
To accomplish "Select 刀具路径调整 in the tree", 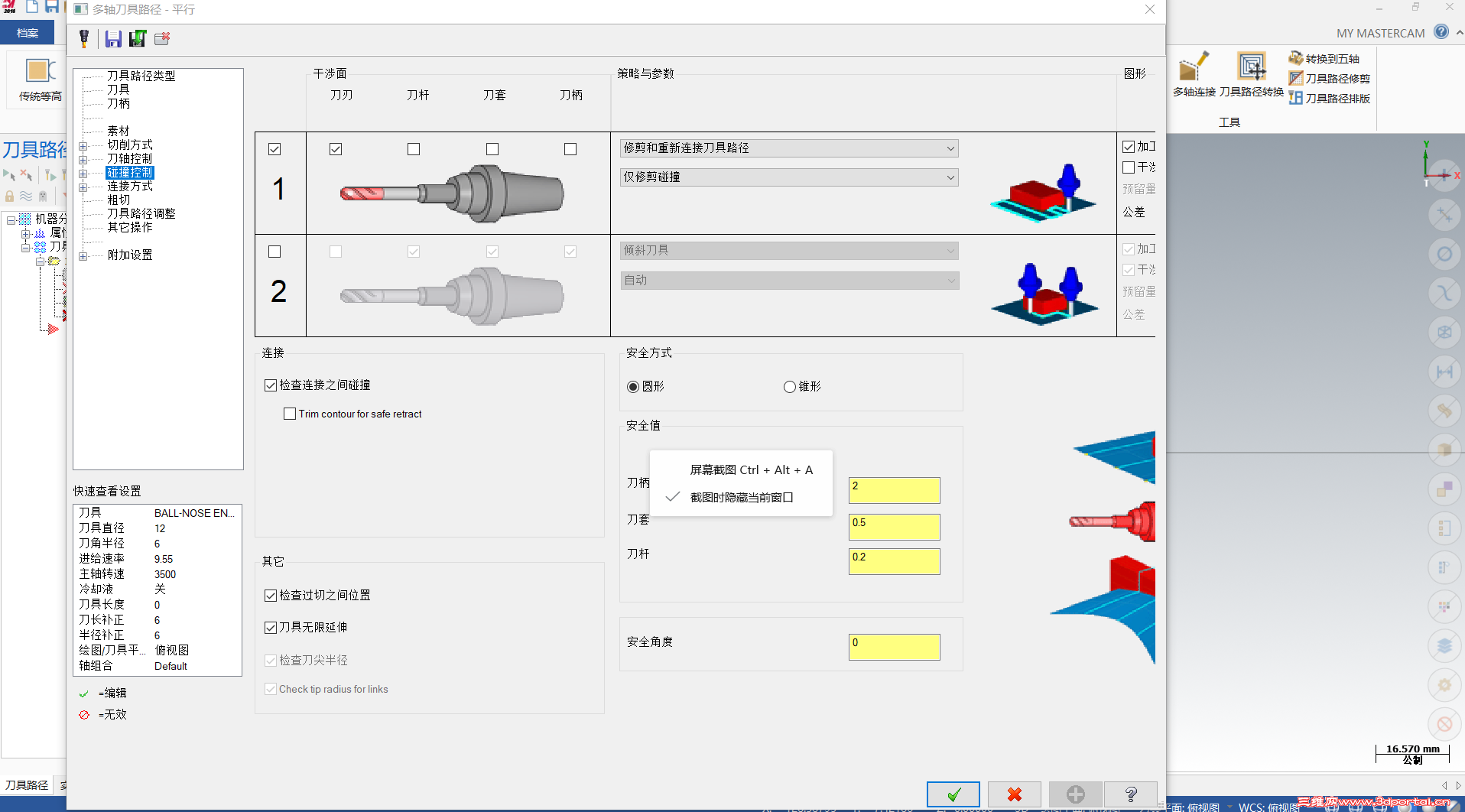I will (141, 213).
